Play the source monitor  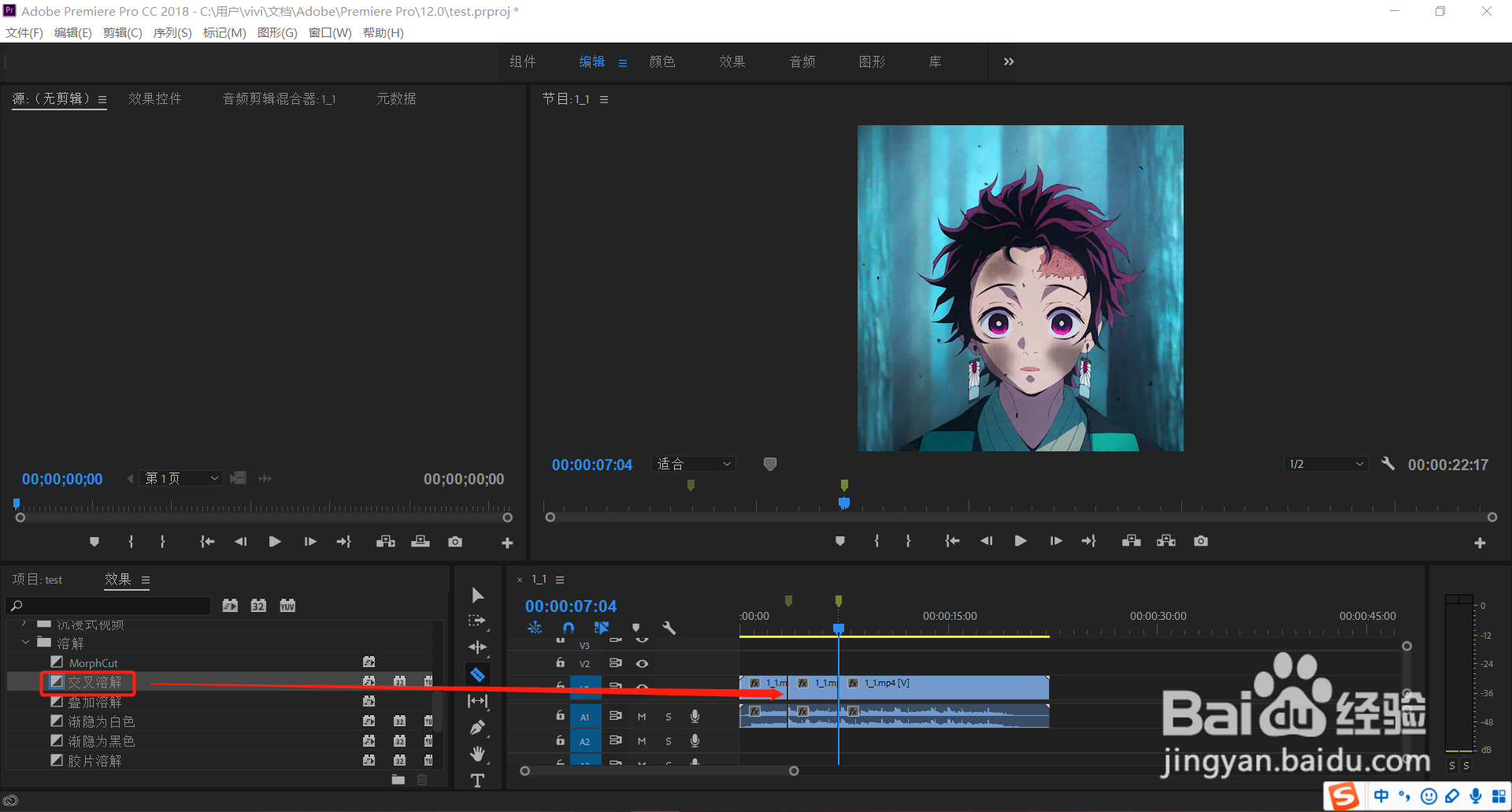point(275,542)
